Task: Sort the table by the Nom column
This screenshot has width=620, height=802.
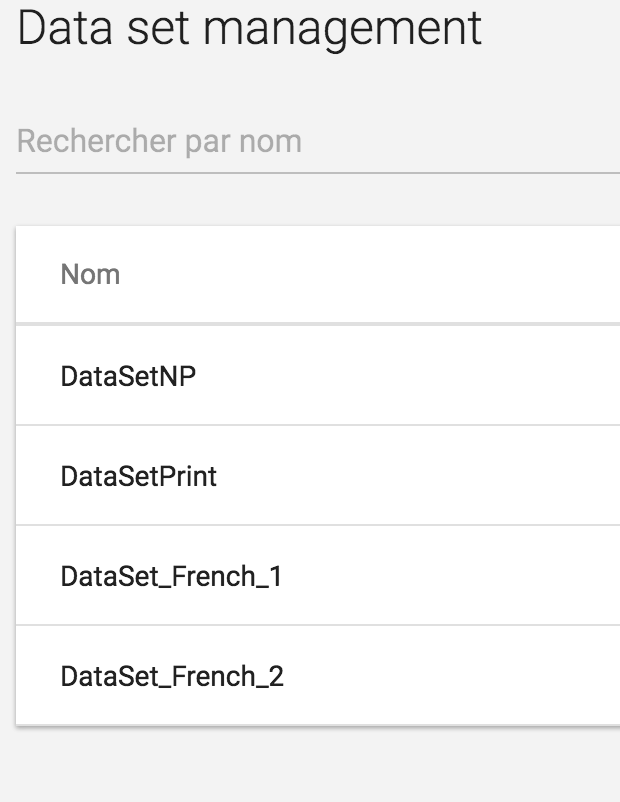Action: pos(90,274)
